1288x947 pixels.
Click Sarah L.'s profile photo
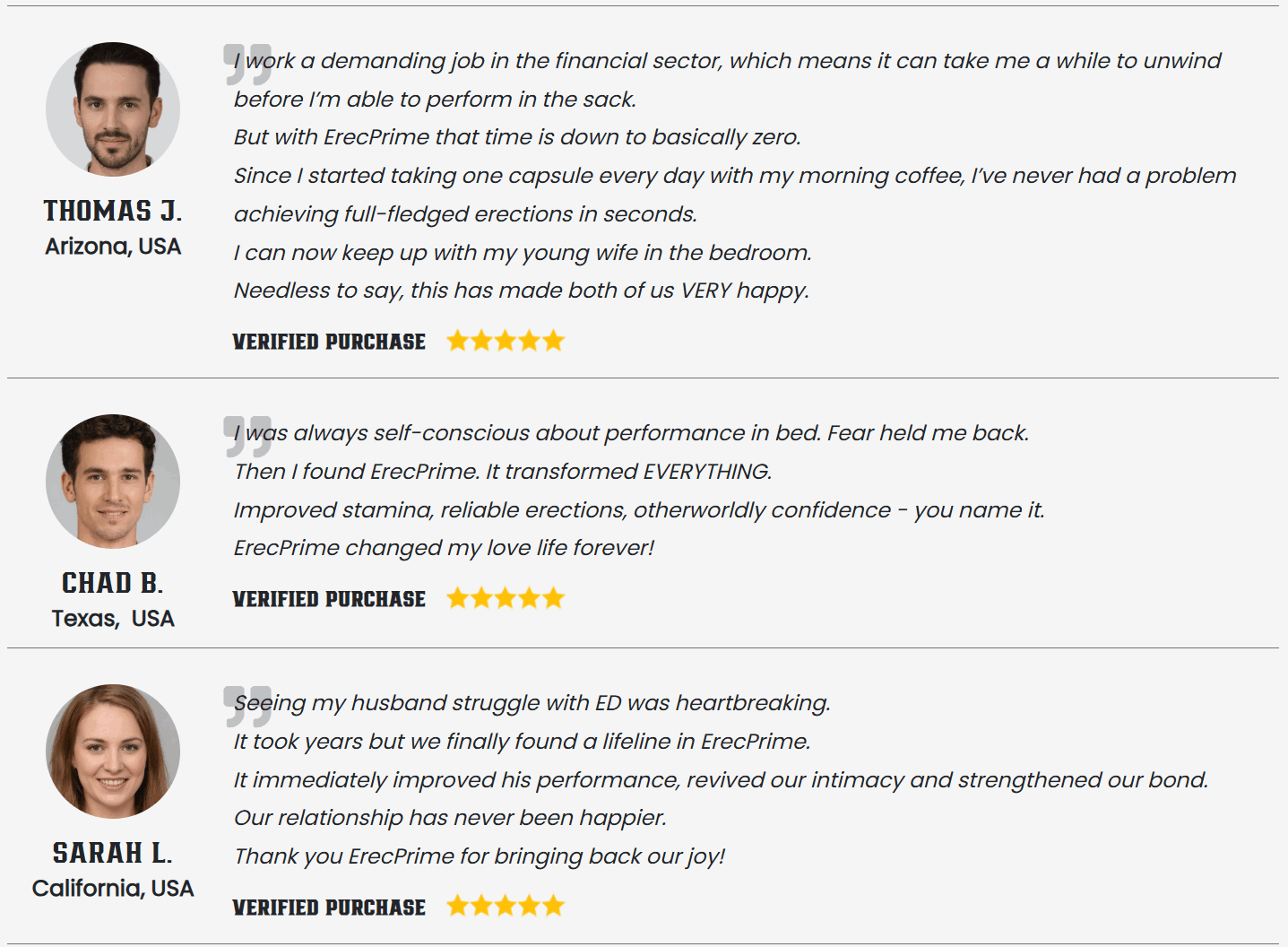(x=113, y=751)
